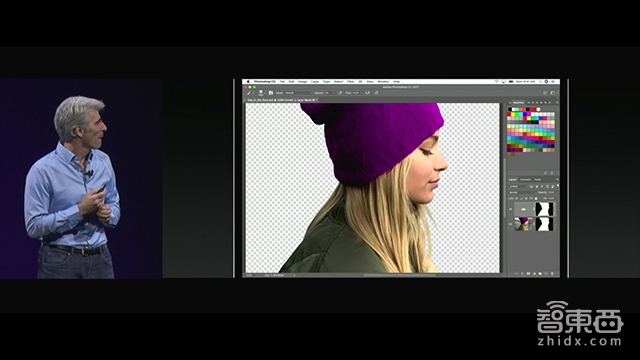
Task: Click the Siri icon in menu bar
Action: 546,82
